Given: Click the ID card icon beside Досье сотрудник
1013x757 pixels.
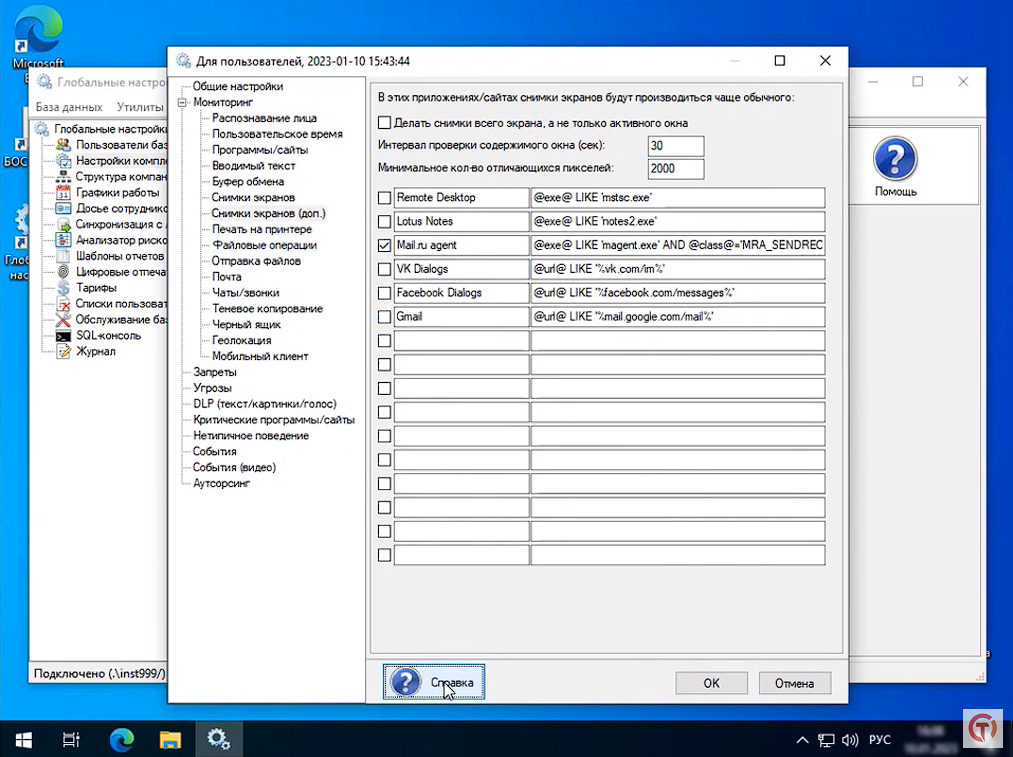Looking at the screenshot, I should pos(63,208).
